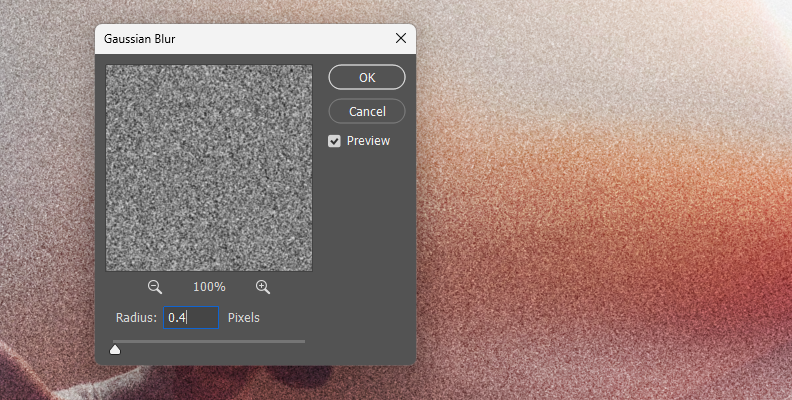Zoom out the blur preview
Image resolution: width=792 pixels, height=400 pixels.
pyautogui.click(x=155, y=287)
